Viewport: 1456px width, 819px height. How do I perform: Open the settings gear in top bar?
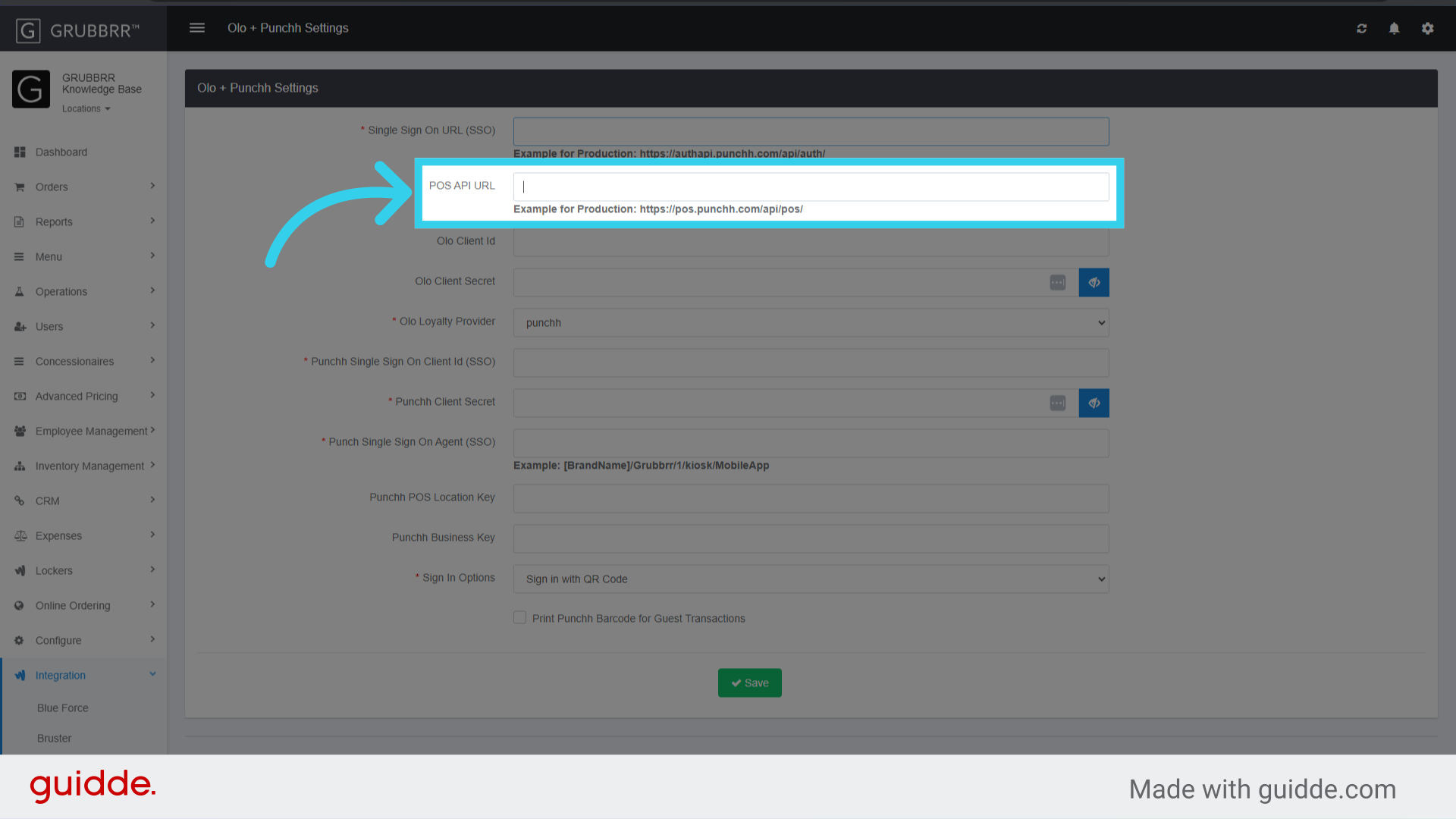click(1428, 28)
